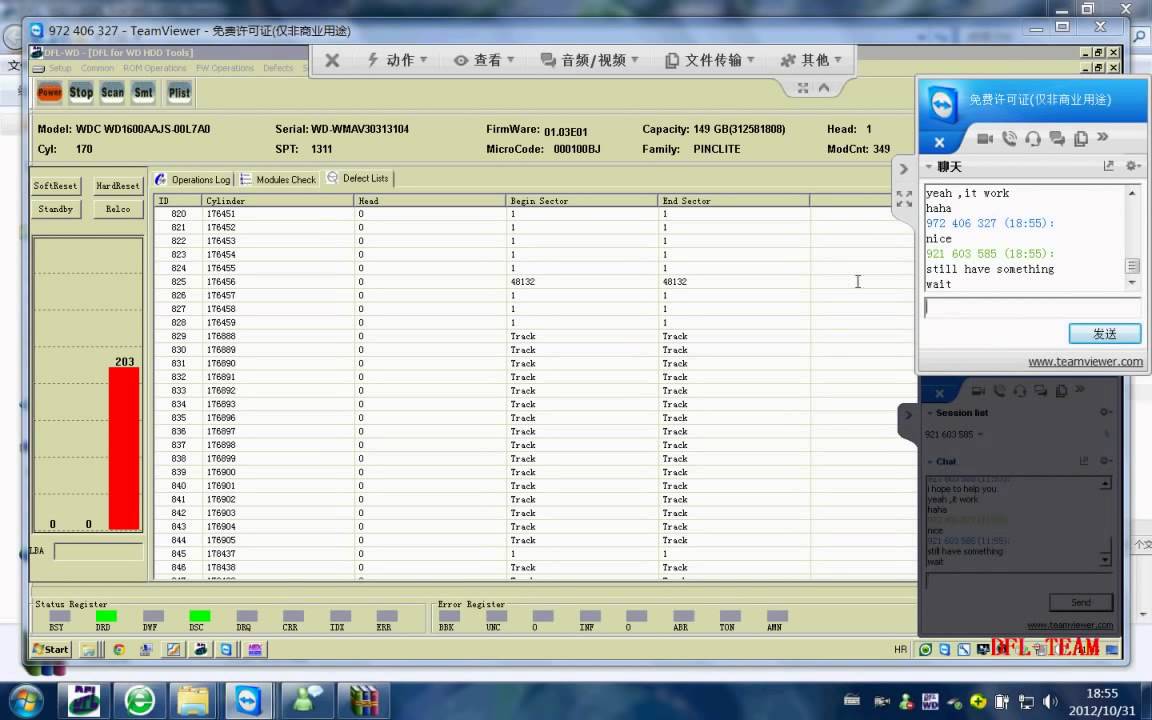Start a voice-over-IP call in TeamViewer panel
The image size is (1152, 720).
[1009, 138]
